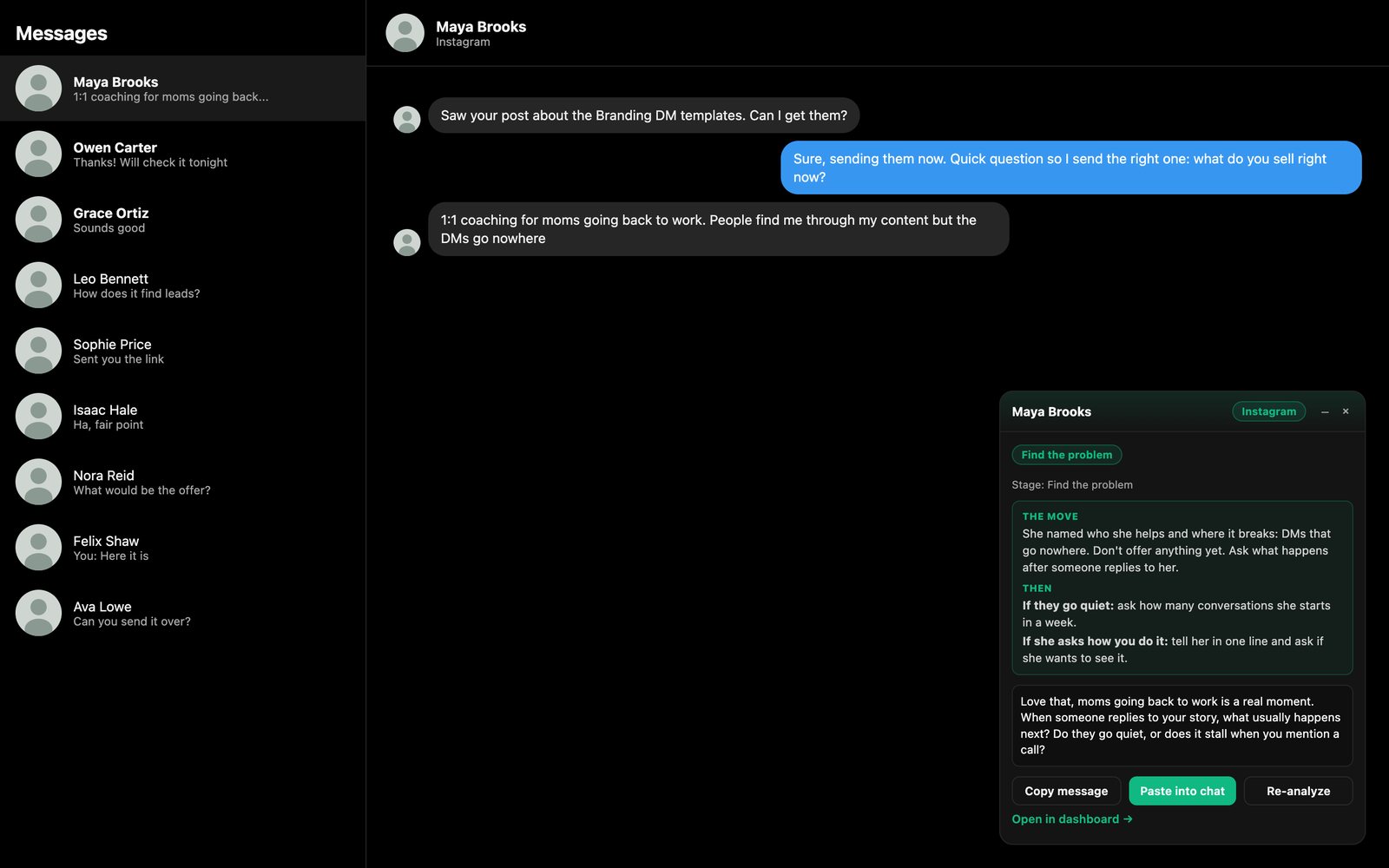This screenshot has height=868, width=1389.
Task: Click Maya Brooks name in chat header
Action: tap(481, 27)
